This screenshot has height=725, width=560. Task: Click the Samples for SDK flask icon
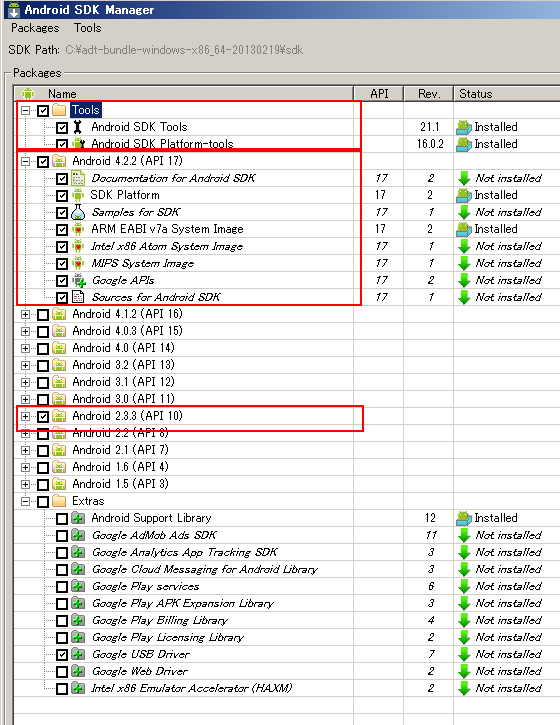[x=78, y=212]
